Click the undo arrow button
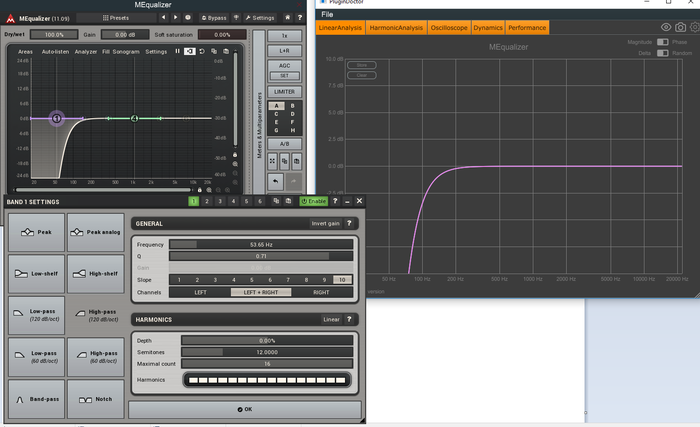 tap(275, 181)
